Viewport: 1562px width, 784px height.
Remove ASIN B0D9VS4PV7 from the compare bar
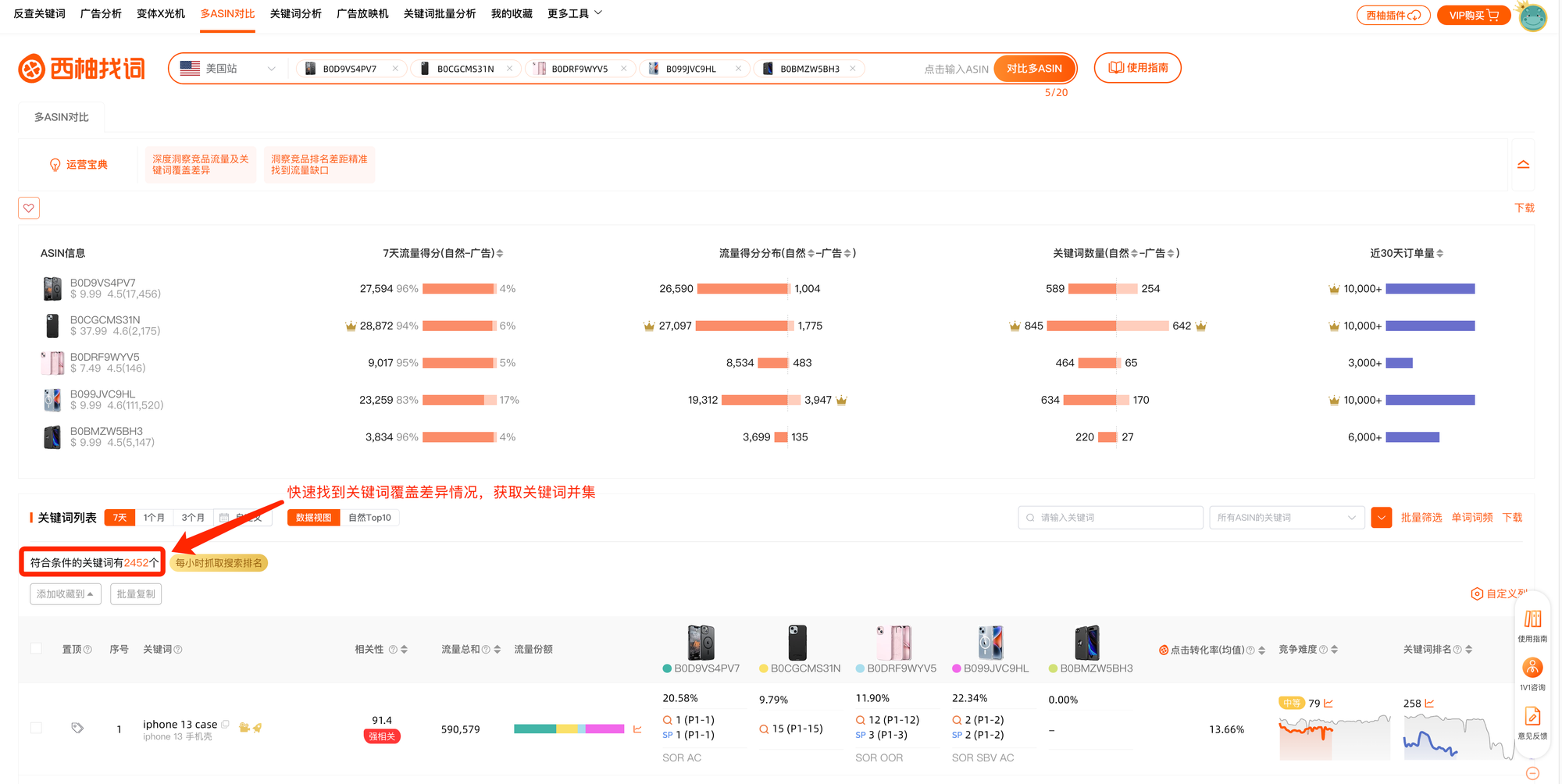tap(395, 69)
